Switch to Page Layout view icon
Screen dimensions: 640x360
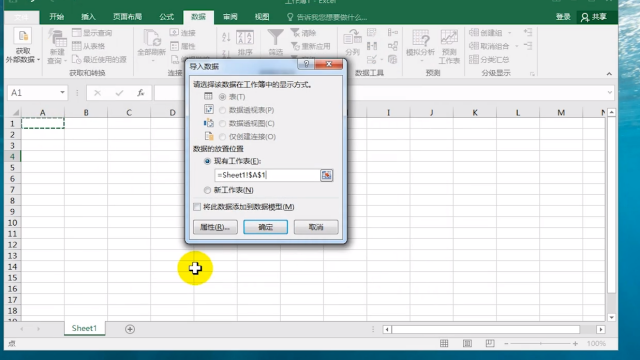[x=467, y=344]
